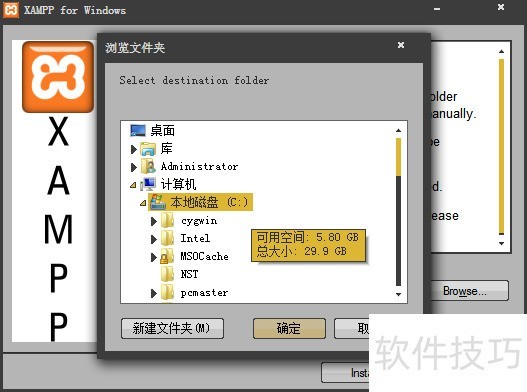Select the MSOCache folder name
The image size is (527, 392).
click(x=204, y=257)
